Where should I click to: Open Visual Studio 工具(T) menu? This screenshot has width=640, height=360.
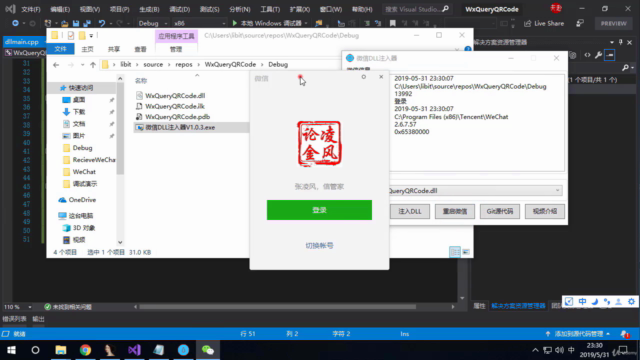pyautogui.click(x=270, y=9)
